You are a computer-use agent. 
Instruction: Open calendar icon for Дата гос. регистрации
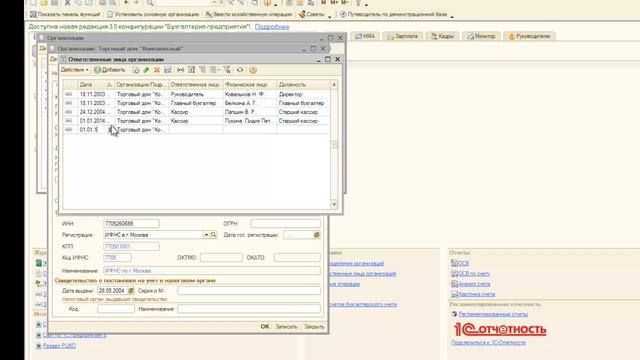pyautogui.click(x=317, y=235)
